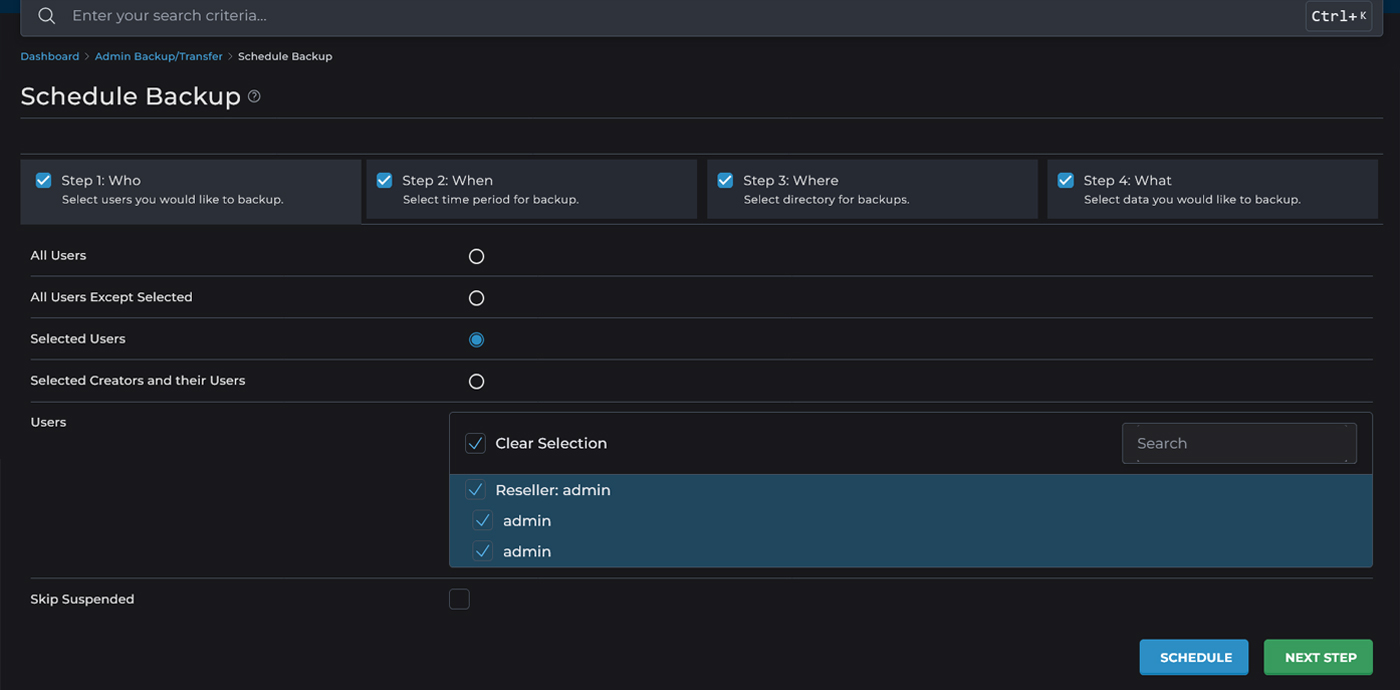Viewport: 1400px width, 690px height.
Task: Enable the Skip Suspended checkbox
Action: pyautogui.click(x=459, y=599)
